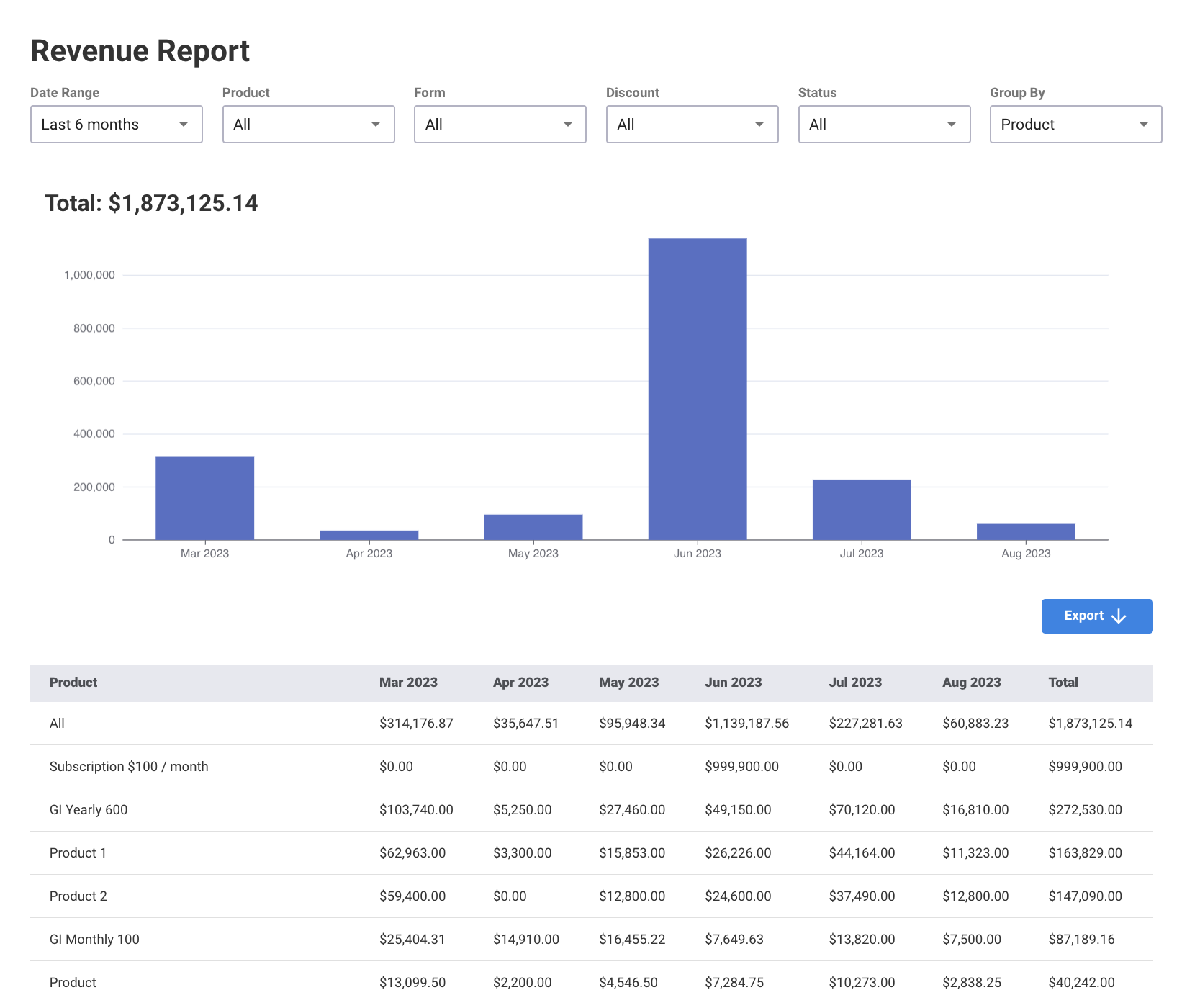The height and width of the screenshot is (1008, 1182).
Task: Click the Total column header
Action: point(1063,683)
